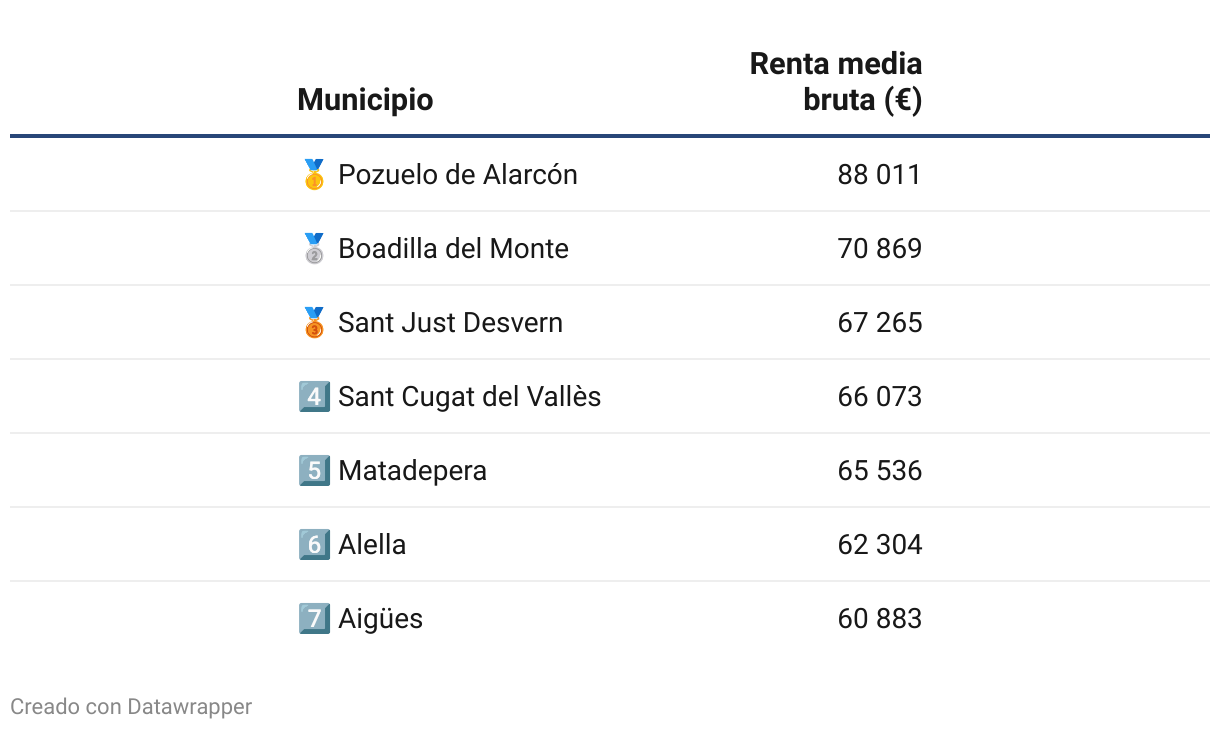This screenshot has height=730, width=1220.
Task: Click the Renta media bruta header
Action: coord(836,82)
